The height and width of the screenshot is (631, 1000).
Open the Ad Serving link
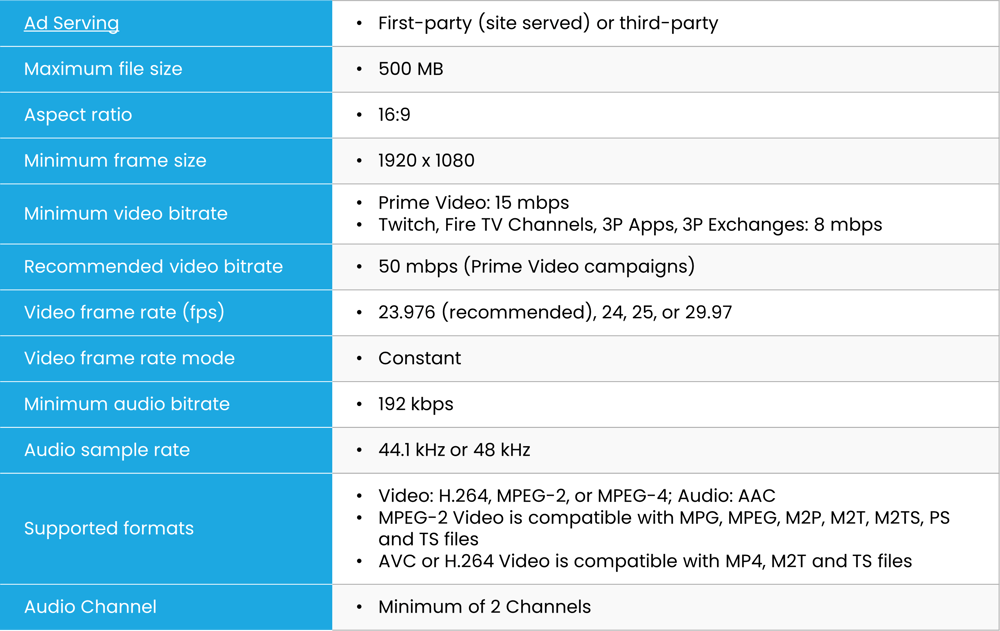point(71,23)
